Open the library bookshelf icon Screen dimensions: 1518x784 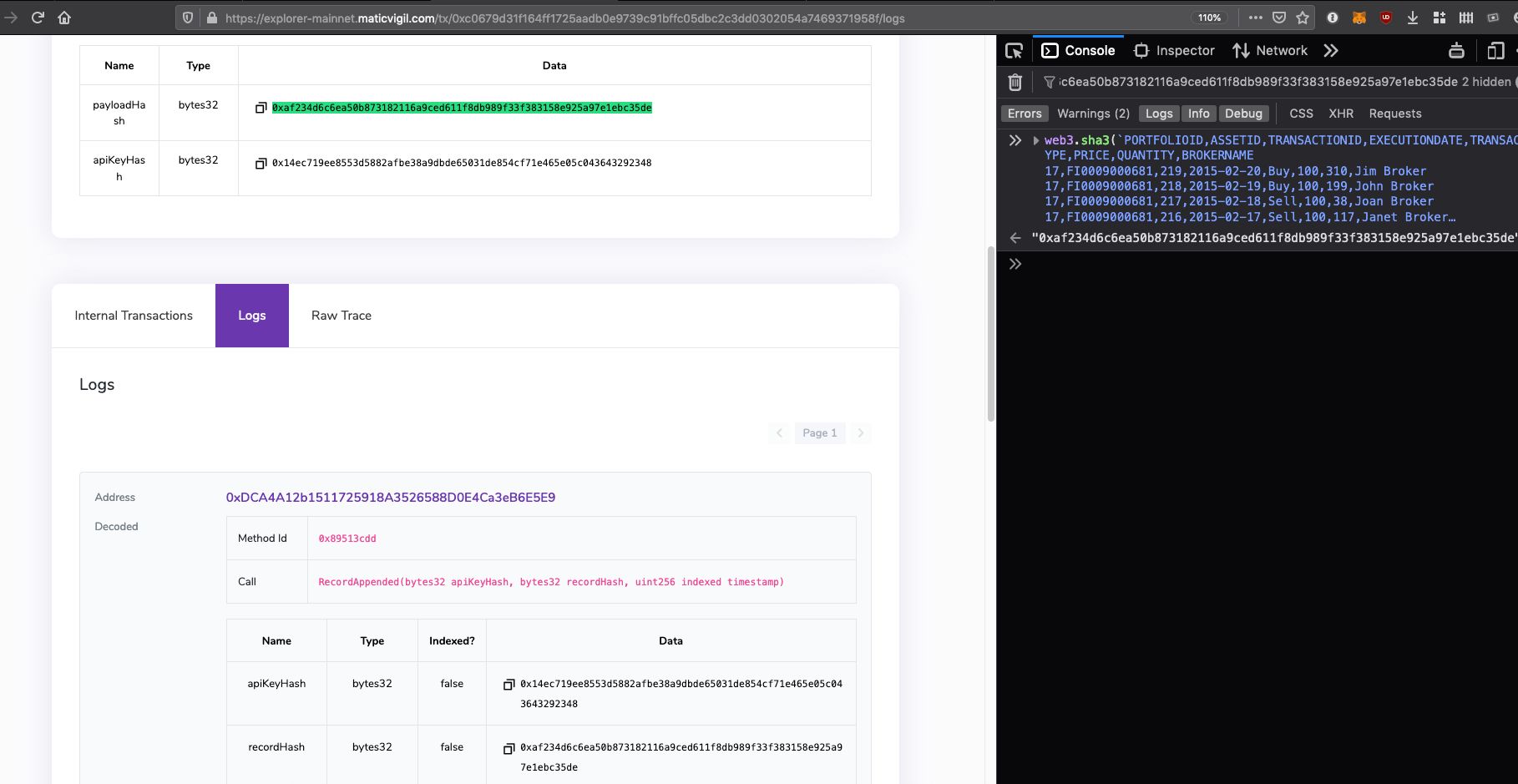point(1466,18)
